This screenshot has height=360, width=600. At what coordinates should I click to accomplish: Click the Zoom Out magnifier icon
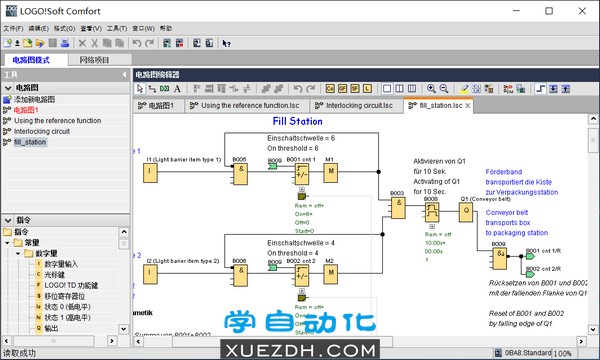[x=443, y=89]
